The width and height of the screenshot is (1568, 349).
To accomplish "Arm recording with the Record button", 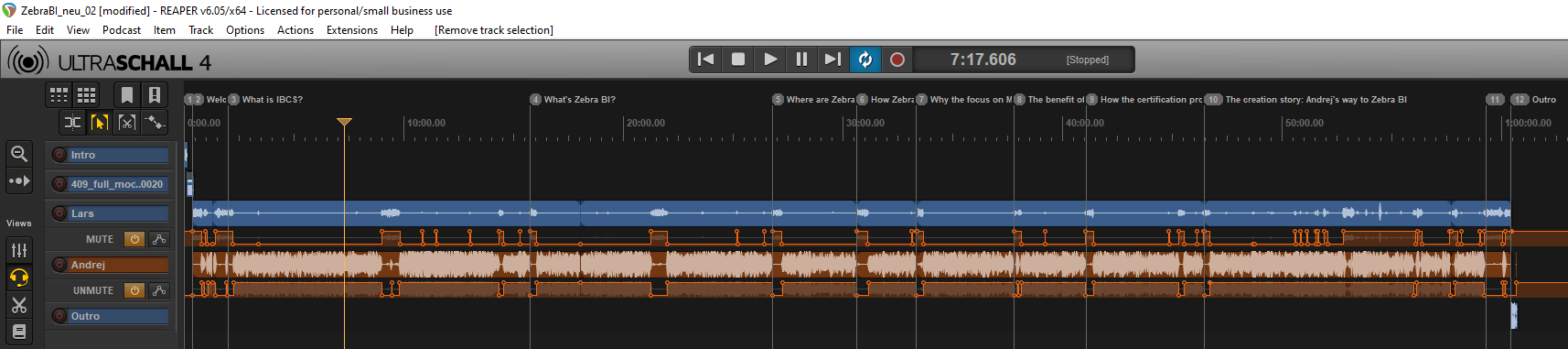I will point(897,60).
